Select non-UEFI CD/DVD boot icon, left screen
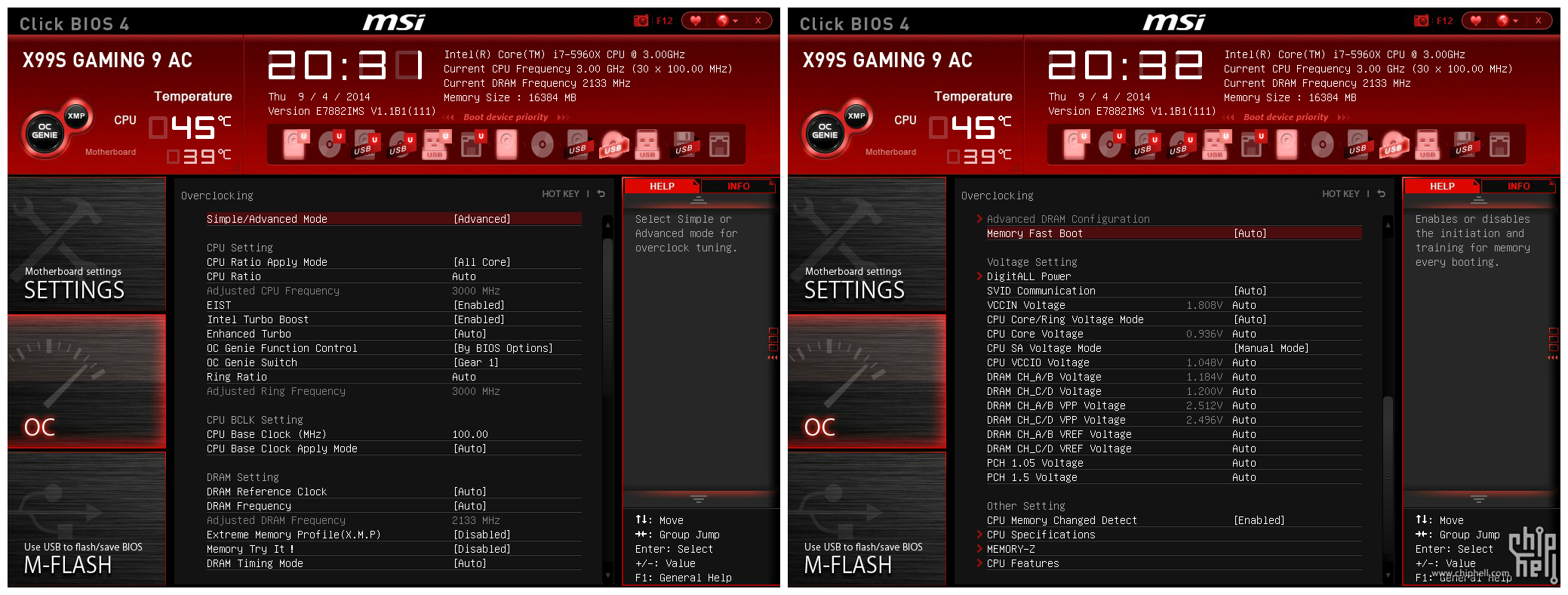 coord(542,144)
